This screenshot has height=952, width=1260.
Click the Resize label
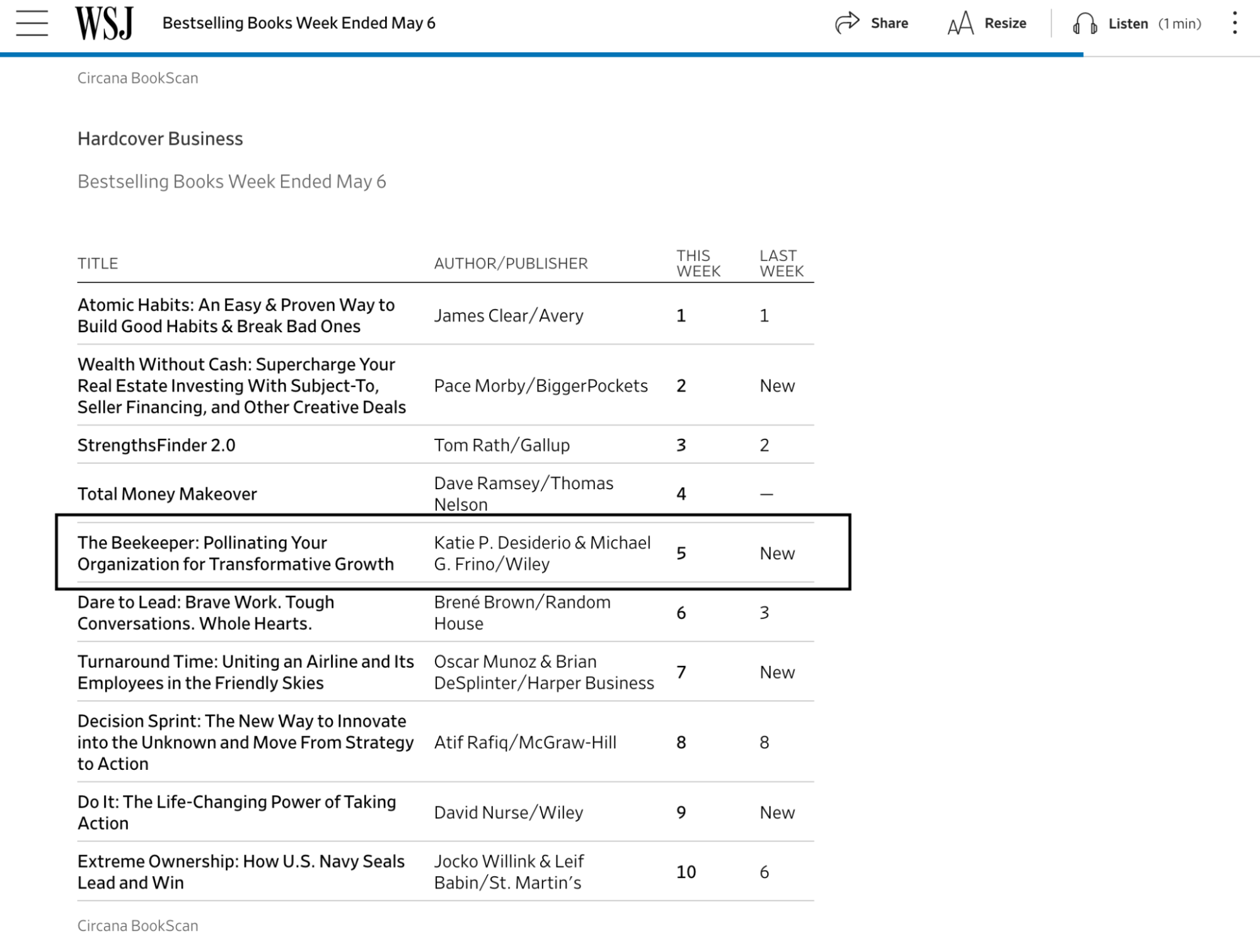tap(1005, 23)
